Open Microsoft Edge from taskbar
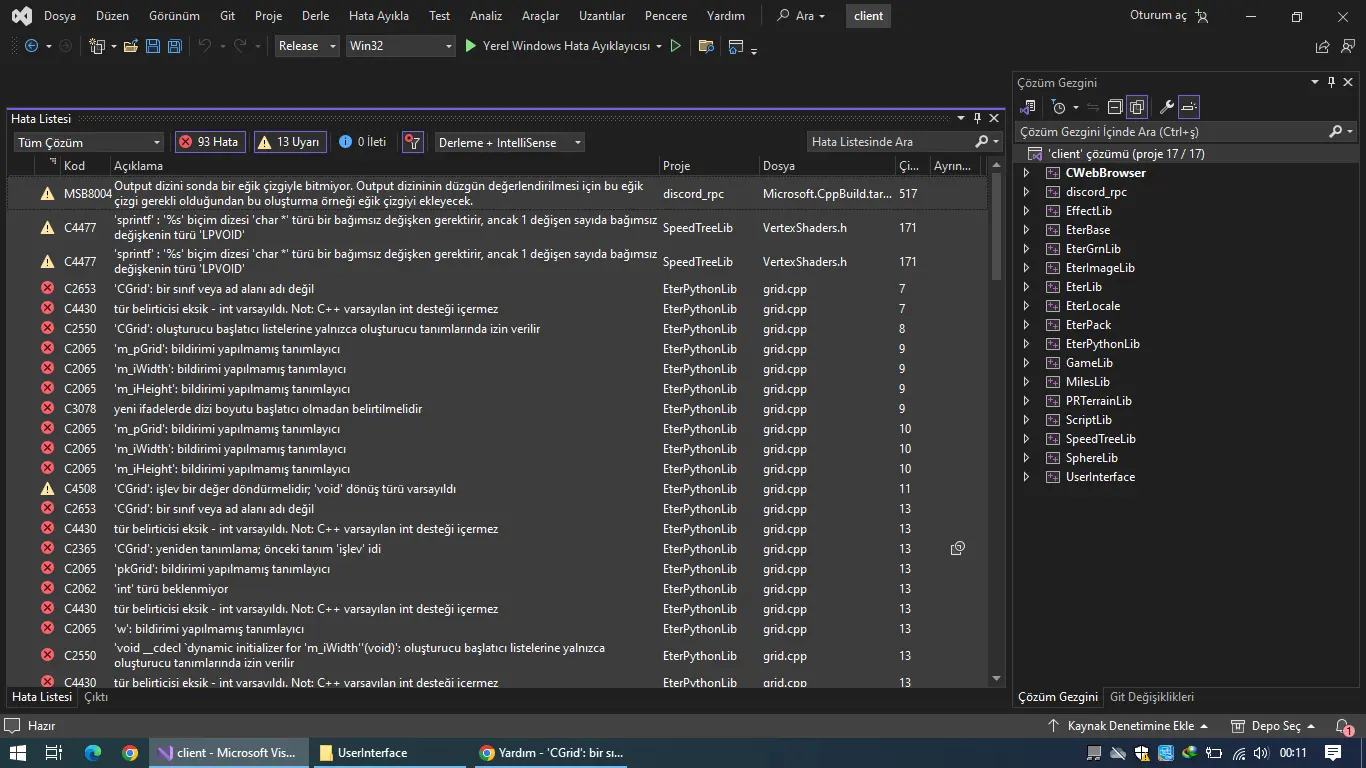The image size is (1366, 768). 93,753
